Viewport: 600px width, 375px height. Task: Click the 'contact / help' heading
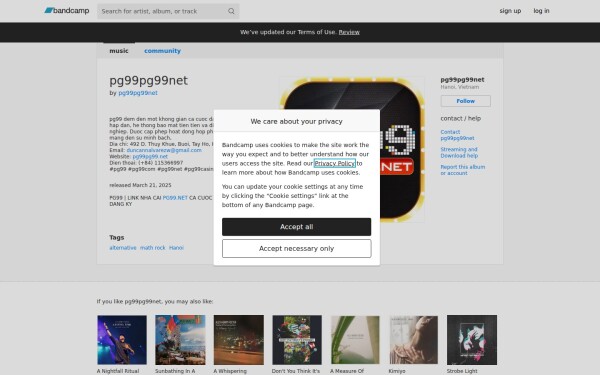tap(461, 118)
